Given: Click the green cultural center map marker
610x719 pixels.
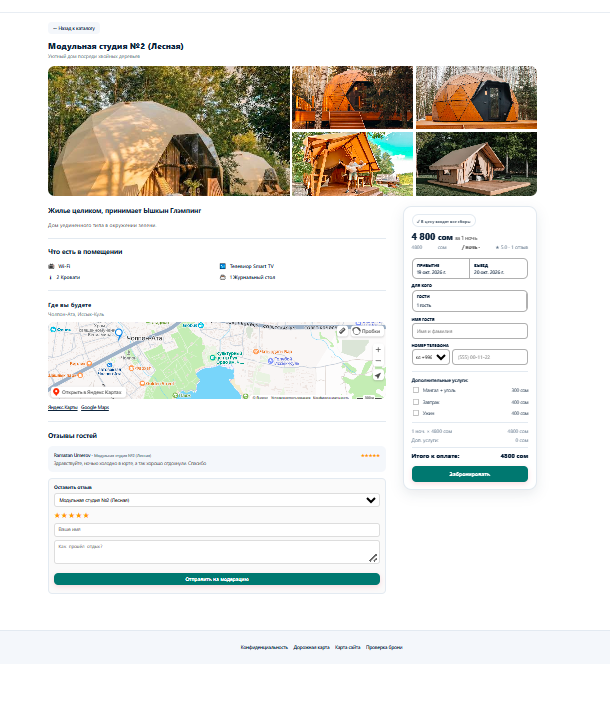Looking at the screenshot, I should [212, 357].
